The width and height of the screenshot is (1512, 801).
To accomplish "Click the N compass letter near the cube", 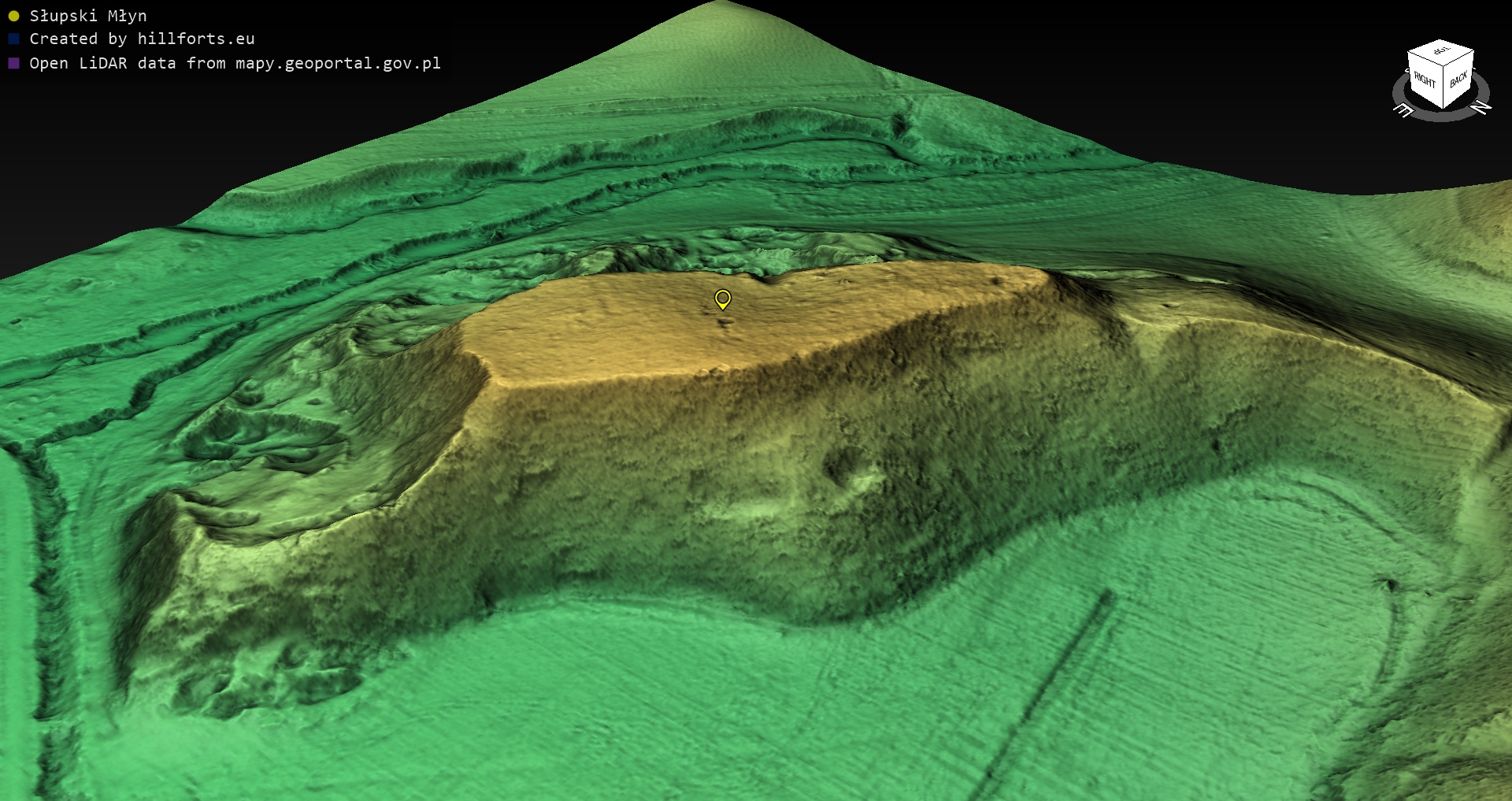I will [x=1480, y=107].
